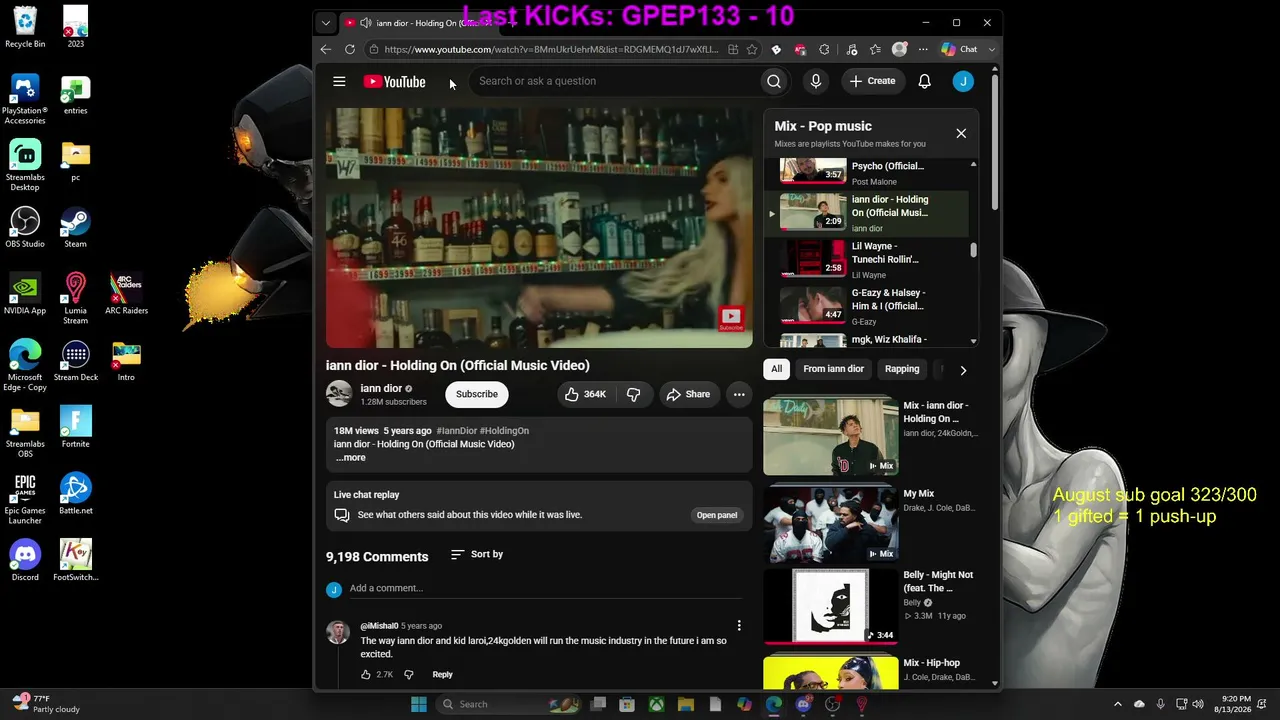Show next filter chips with the arrow

963,370
